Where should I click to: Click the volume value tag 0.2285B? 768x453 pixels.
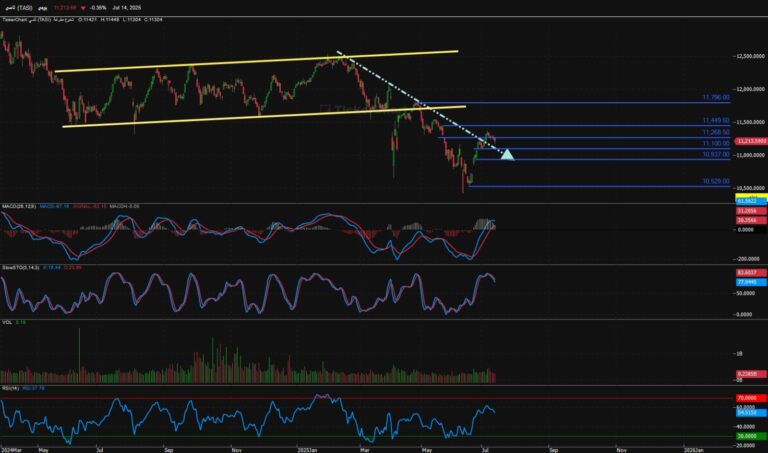751,374
